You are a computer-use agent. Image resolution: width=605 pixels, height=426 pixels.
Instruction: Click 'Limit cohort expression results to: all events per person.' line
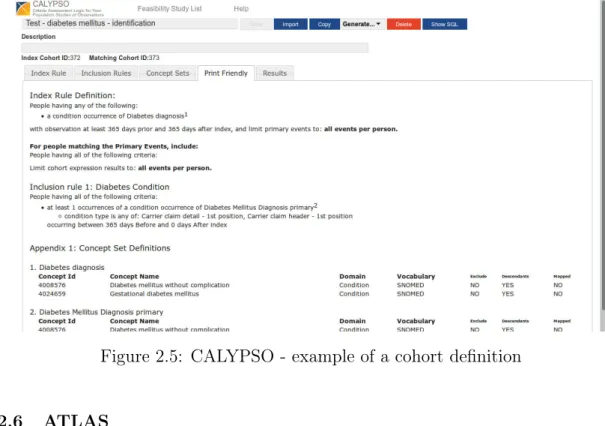tap(120, 168)
